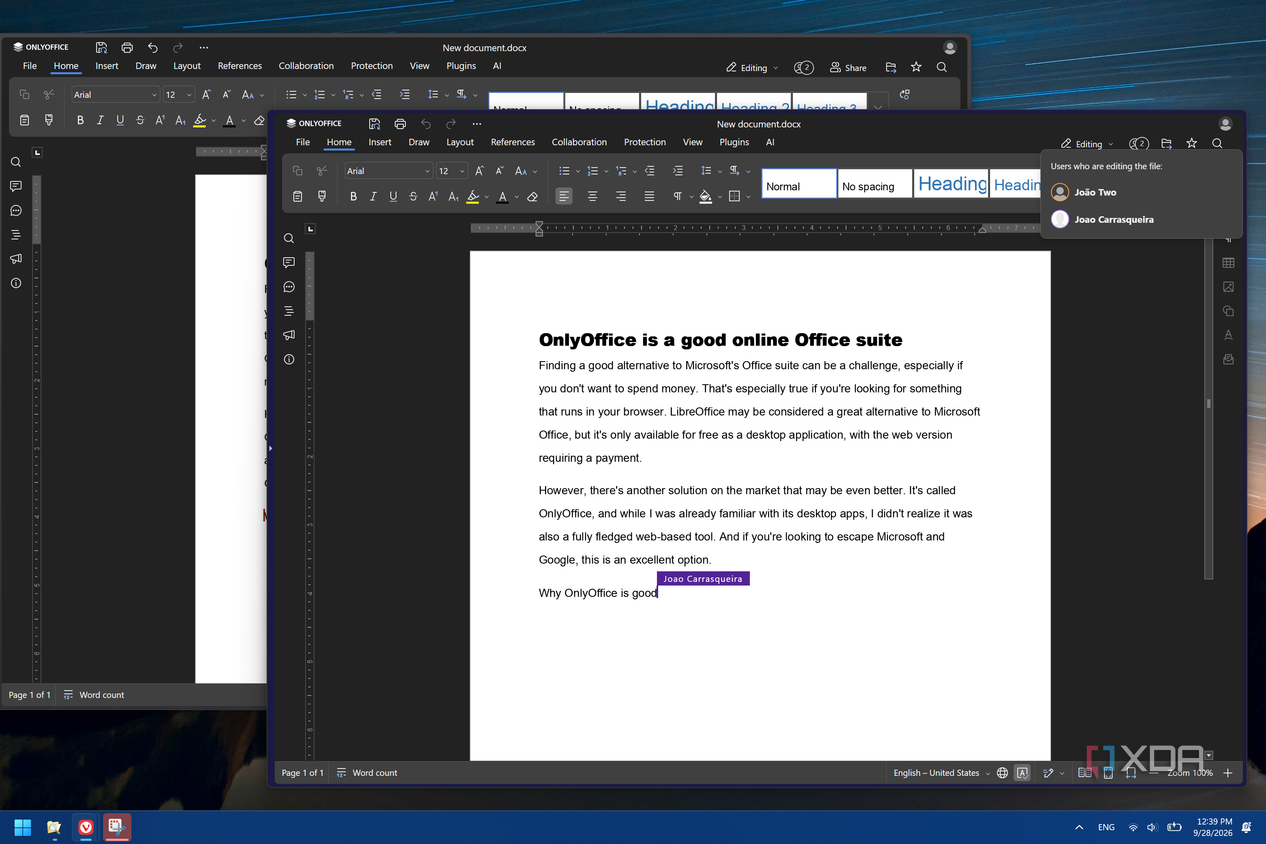Open the front window's Feedback megaphone icon
The width and height of the screenshot is (1266, 844).
(x=289, y=335)
